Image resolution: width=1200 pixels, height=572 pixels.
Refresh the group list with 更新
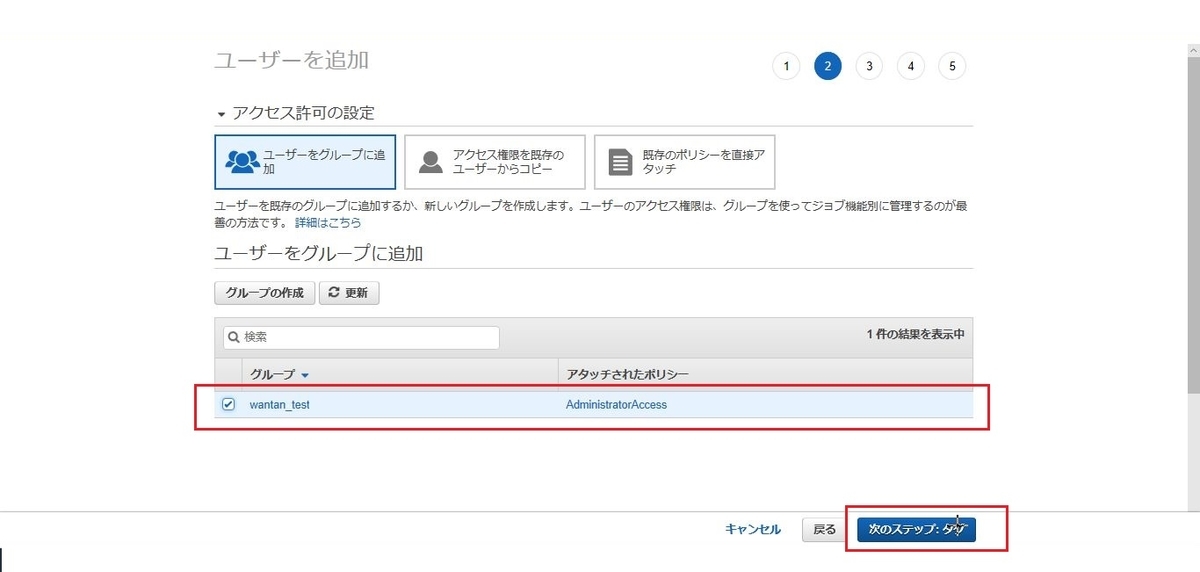tap(348, 293)
